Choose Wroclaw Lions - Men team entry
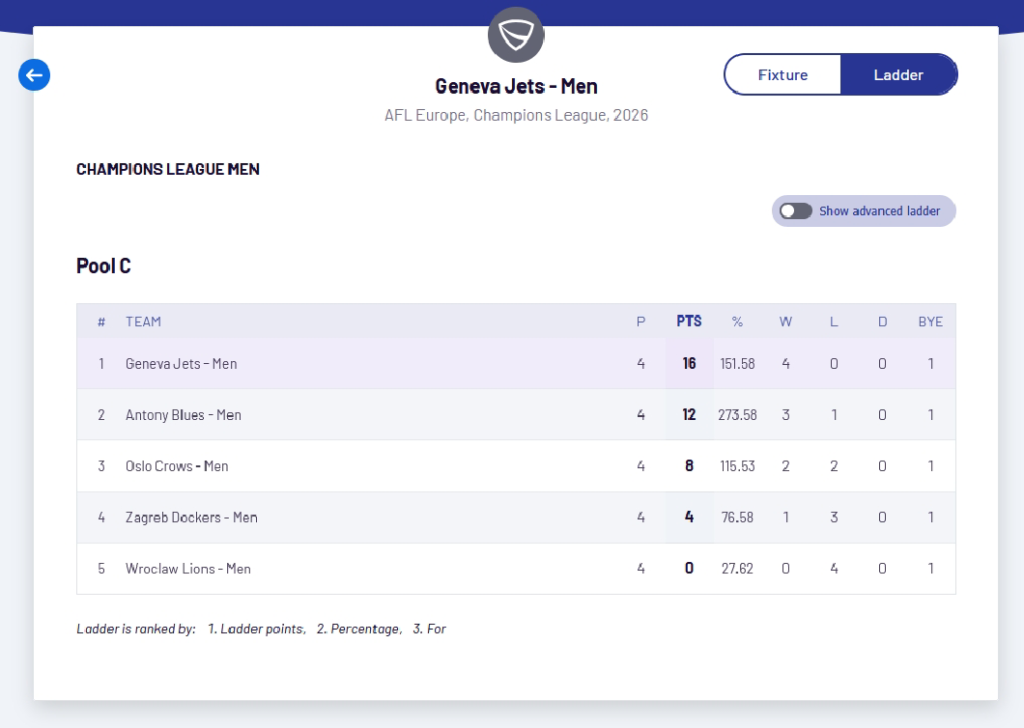Screen dimensions: 1024x728 188,568
